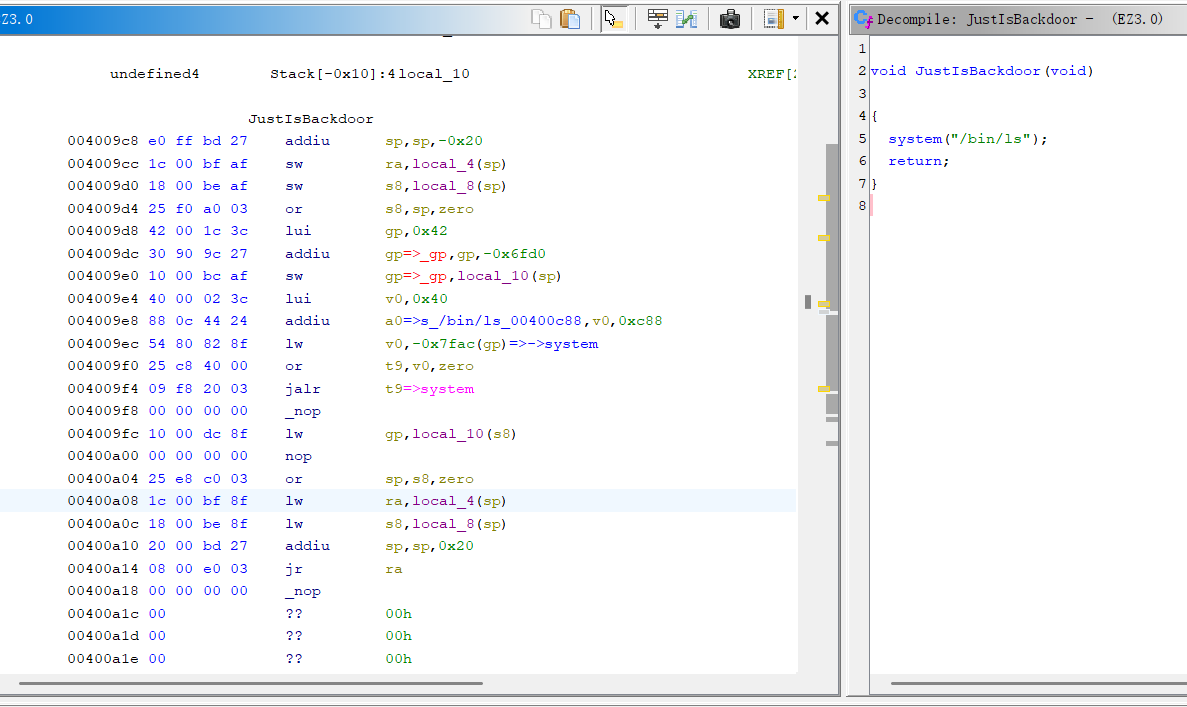Click the first yellow marker in margin bar

[824, 198]
